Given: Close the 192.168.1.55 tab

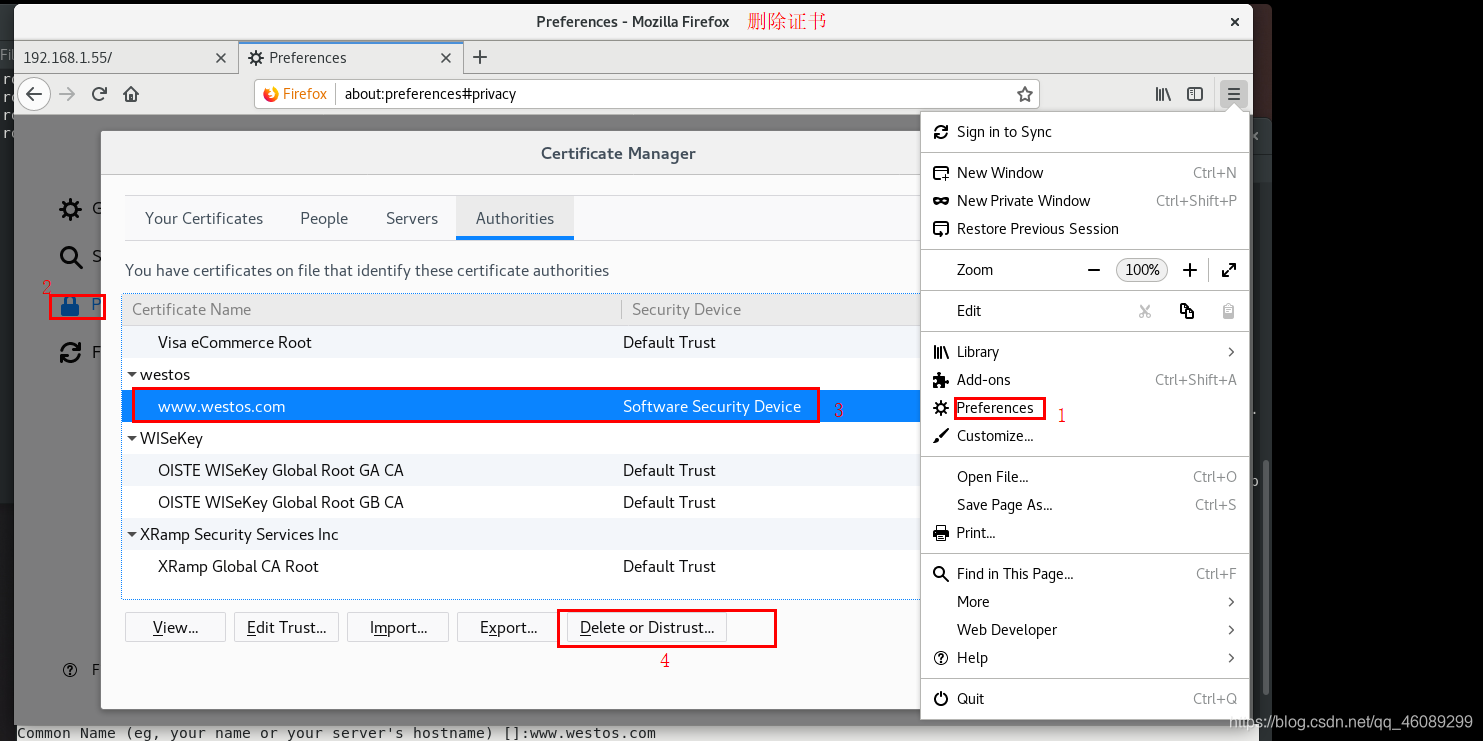Looking at the screenshot, I should (221, 58).
